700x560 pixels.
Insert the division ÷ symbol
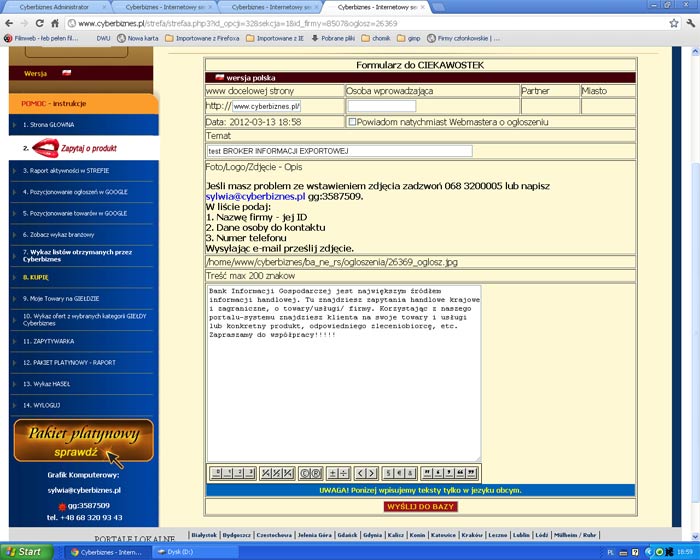point(344,472)
